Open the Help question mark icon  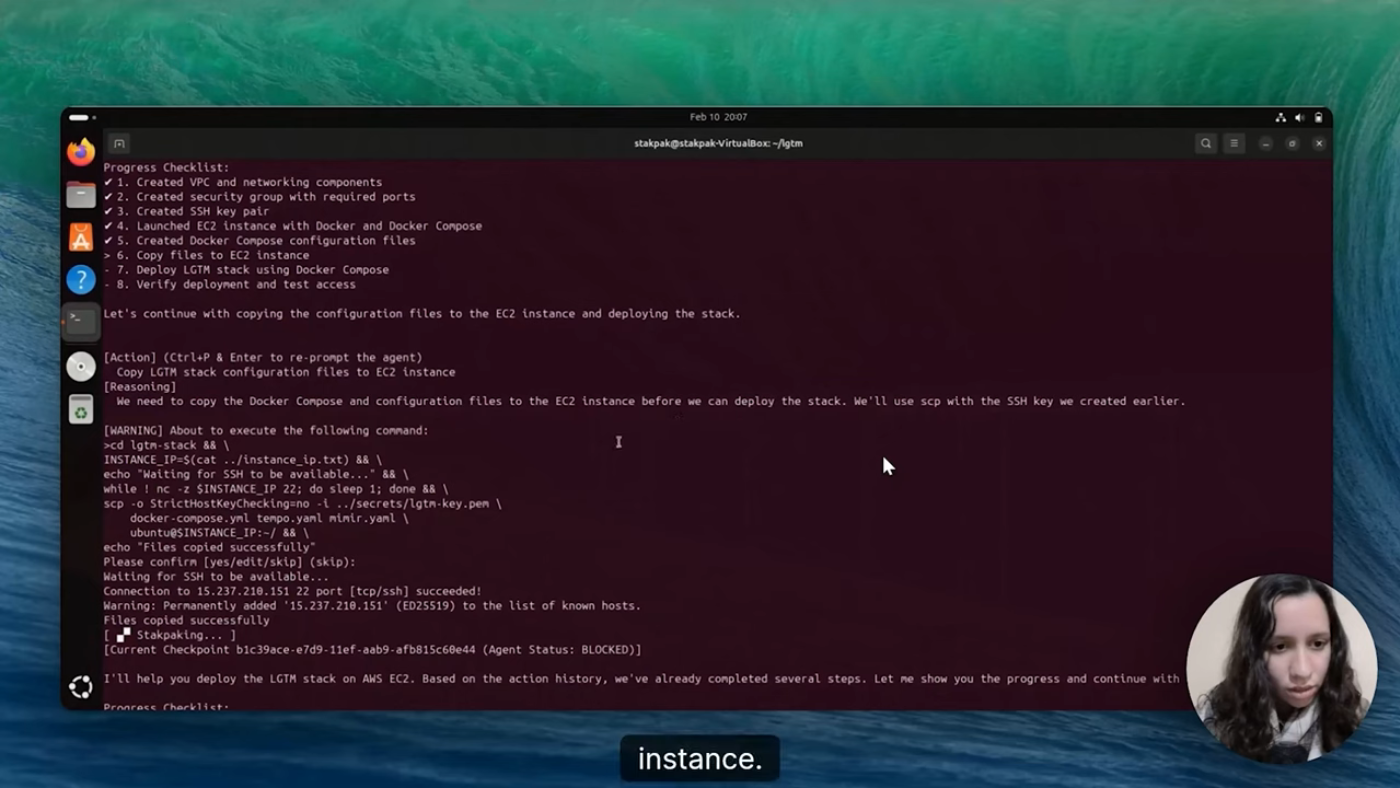tap(81, 280)
